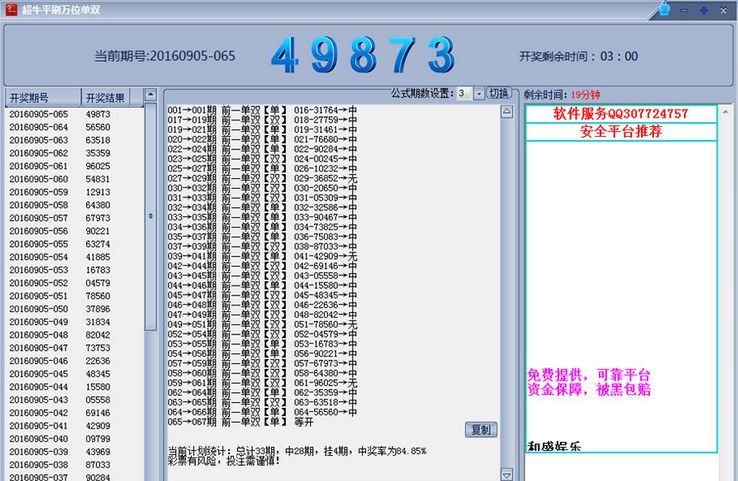Click the large 49873 draw number

363,55
